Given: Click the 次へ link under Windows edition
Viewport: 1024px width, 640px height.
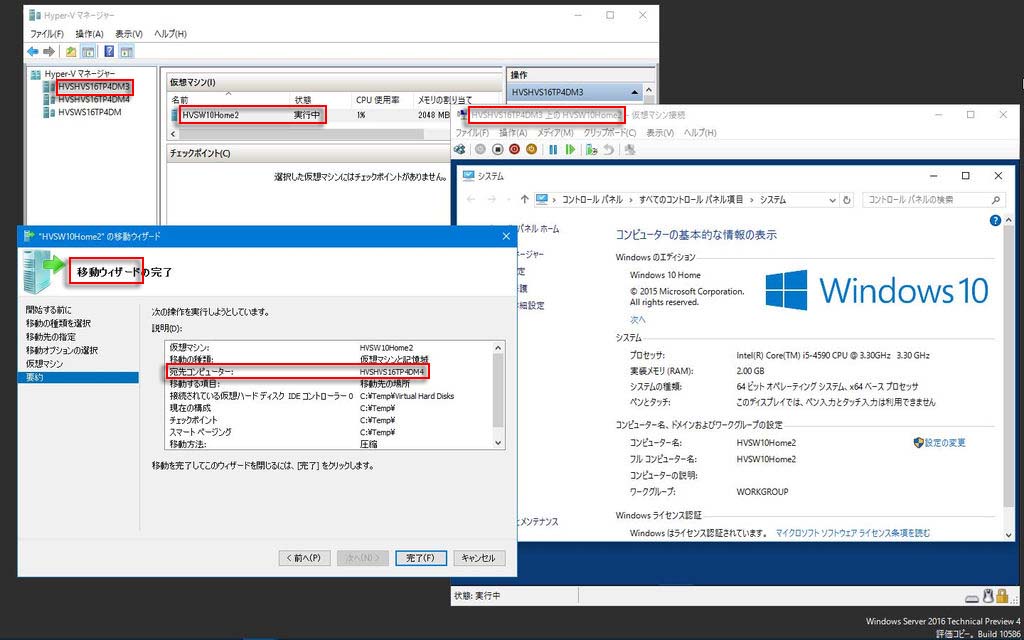Looking at the screenshot, I should [x=637, y=319].
